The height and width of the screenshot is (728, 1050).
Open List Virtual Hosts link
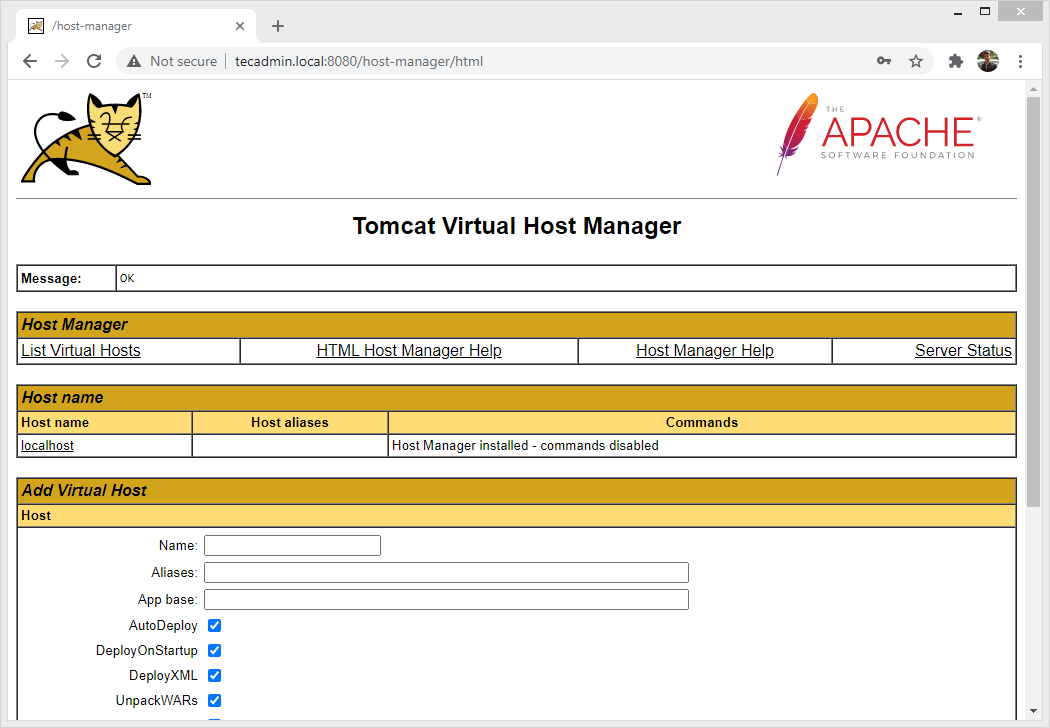(x=81, y=350)
